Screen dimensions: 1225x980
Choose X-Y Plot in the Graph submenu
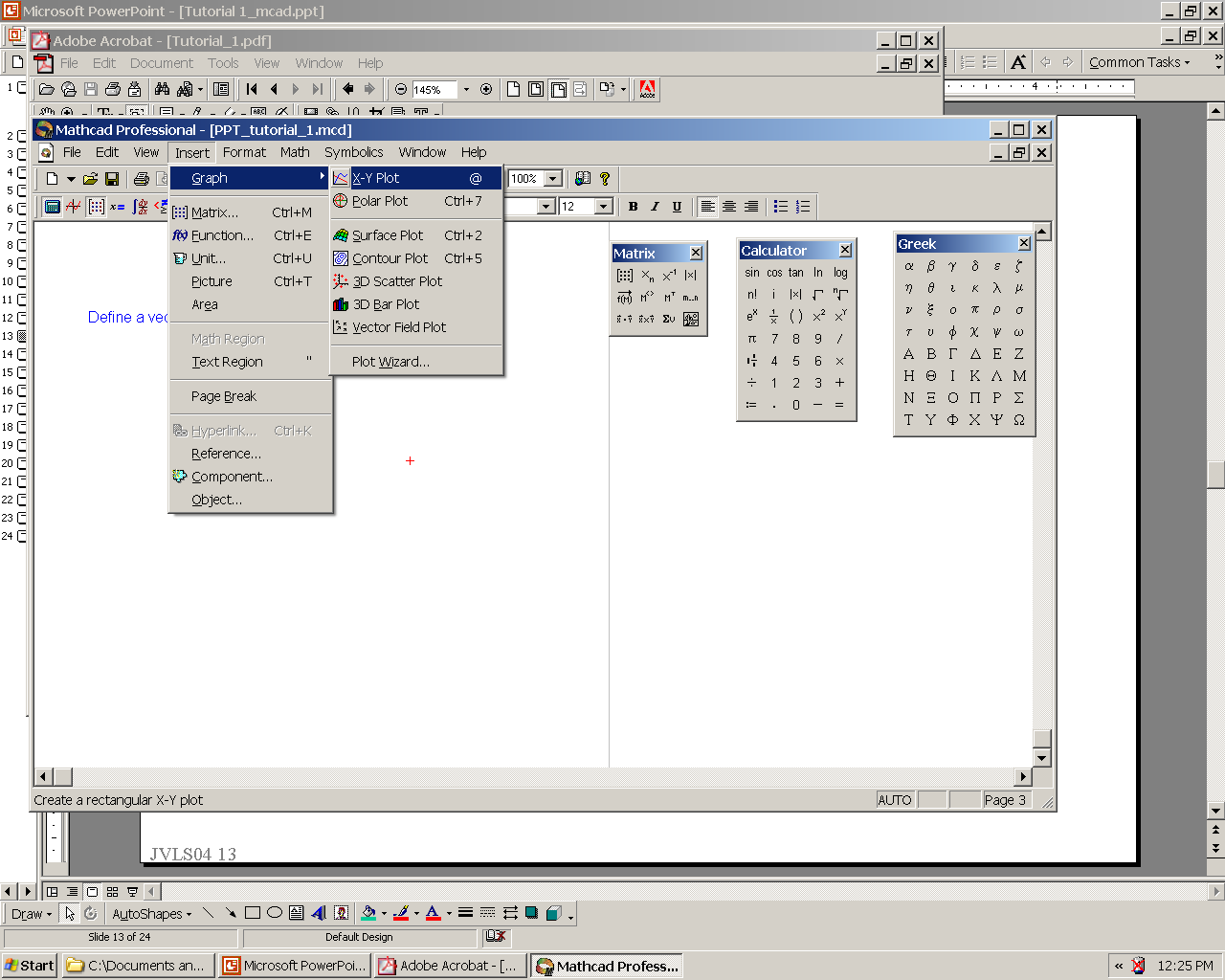click(416, 178)
